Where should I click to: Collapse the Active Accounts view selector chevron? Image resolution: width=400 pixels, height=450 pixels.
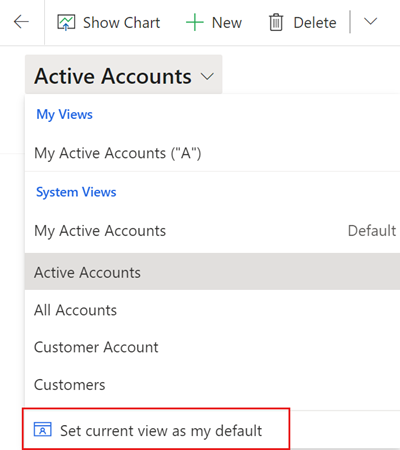207,77
